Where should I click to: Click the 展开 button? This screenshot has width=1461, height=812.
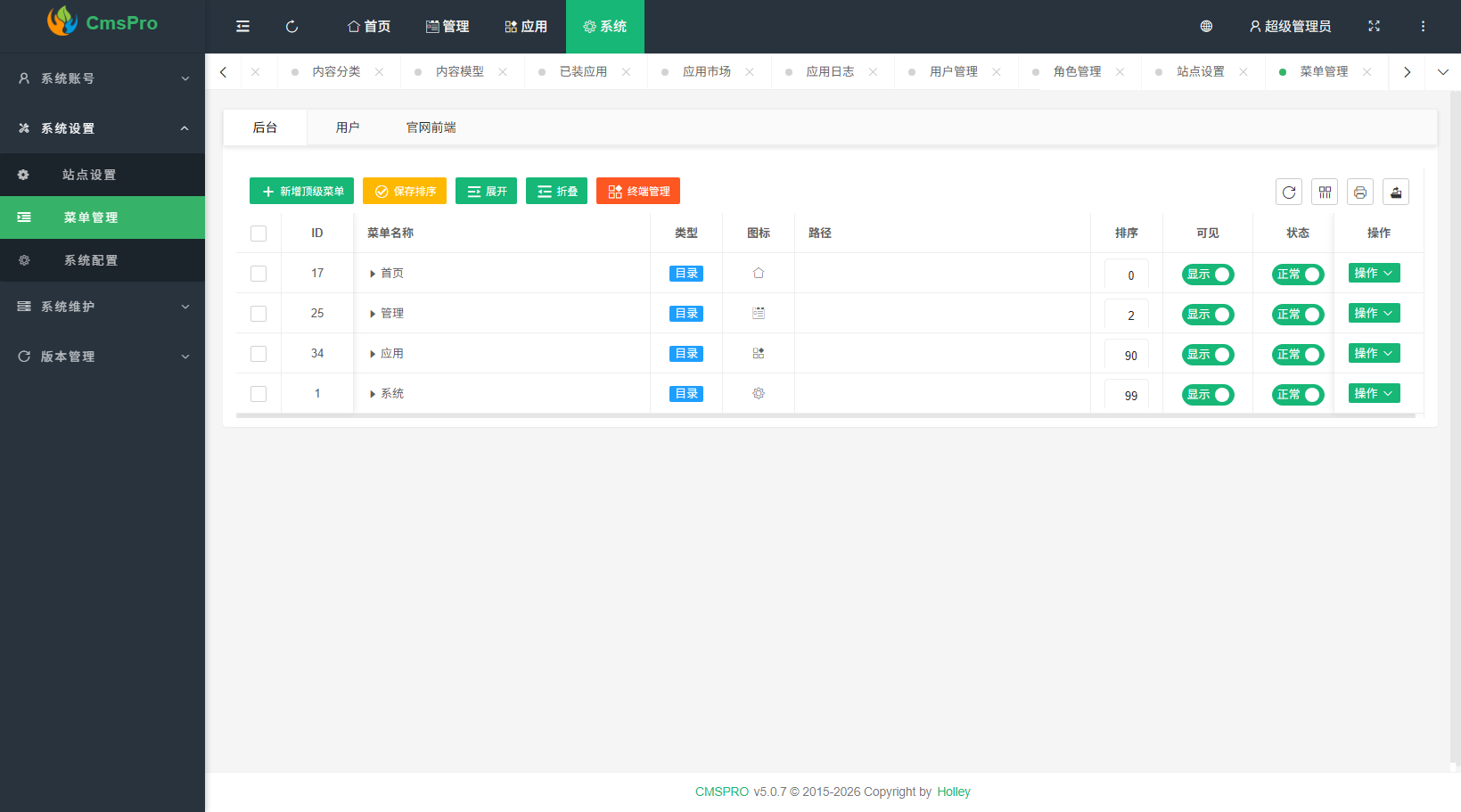(x=486, y=191)
